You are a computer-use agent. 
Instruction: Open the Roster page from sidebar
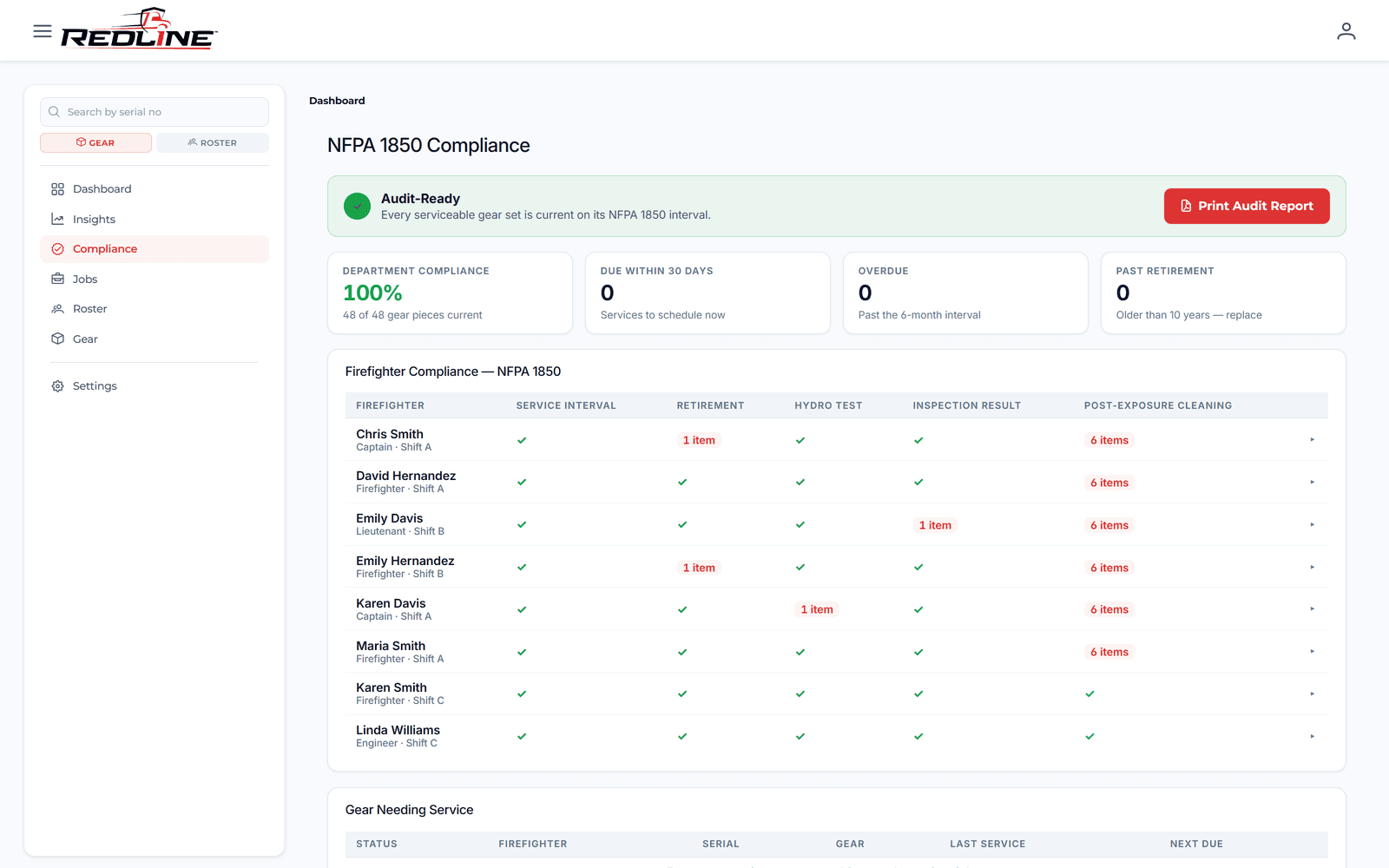(155, 309)
